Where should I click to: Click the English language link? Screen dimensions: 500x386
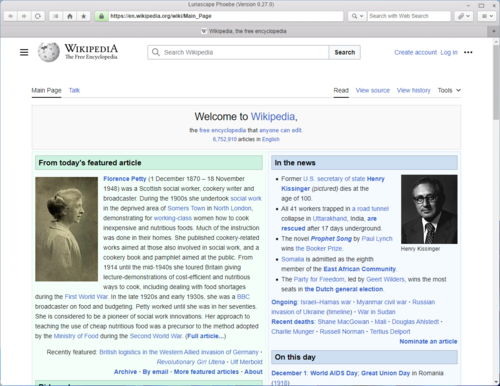pyautogui.click(x=271, y=139)
